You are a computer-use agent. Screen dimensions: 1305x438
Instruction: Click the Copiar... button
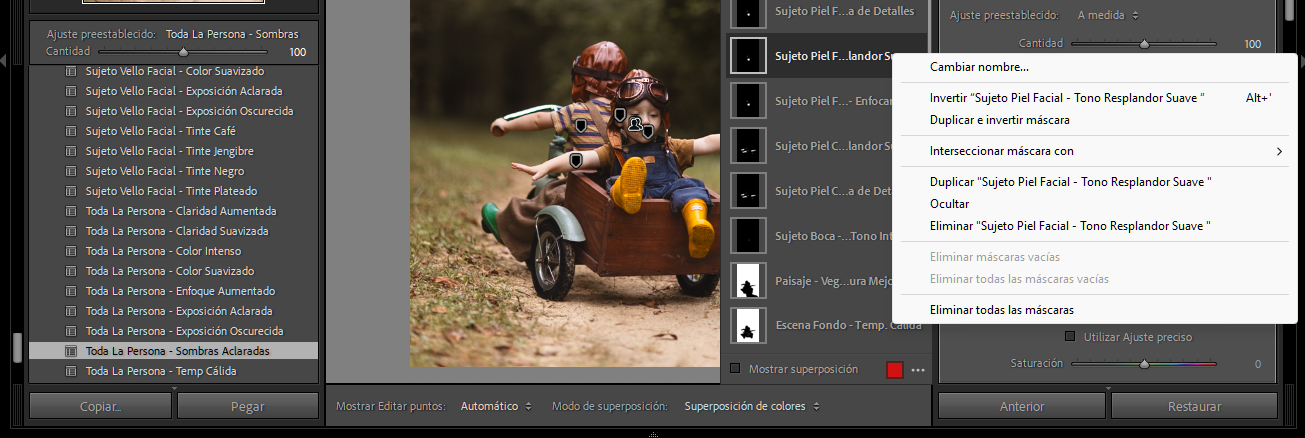click(x=100, y=406)
